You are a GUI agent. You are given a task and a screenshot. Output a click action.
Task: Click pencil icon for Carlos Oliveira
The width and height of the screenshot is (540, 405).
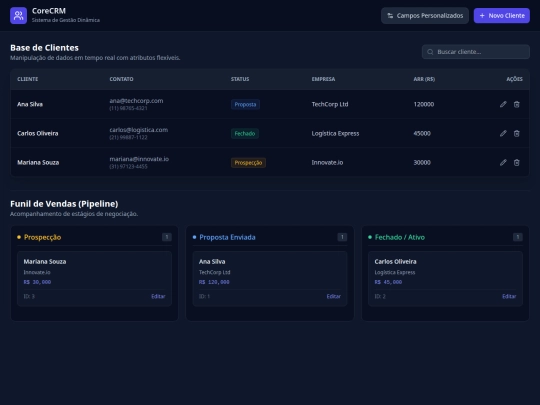pyautogui.click(x=503, y=133)
